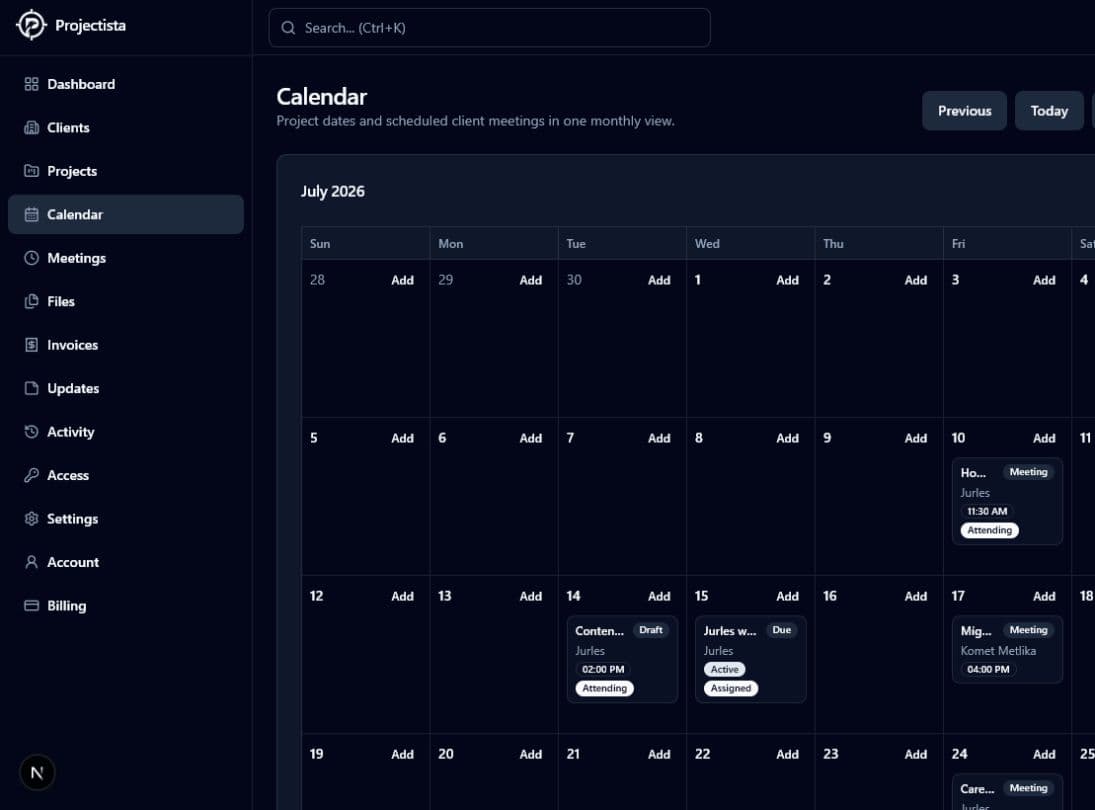Add an event on July 16
This screenshot has height=810, width=1095.
coord(916,596)
